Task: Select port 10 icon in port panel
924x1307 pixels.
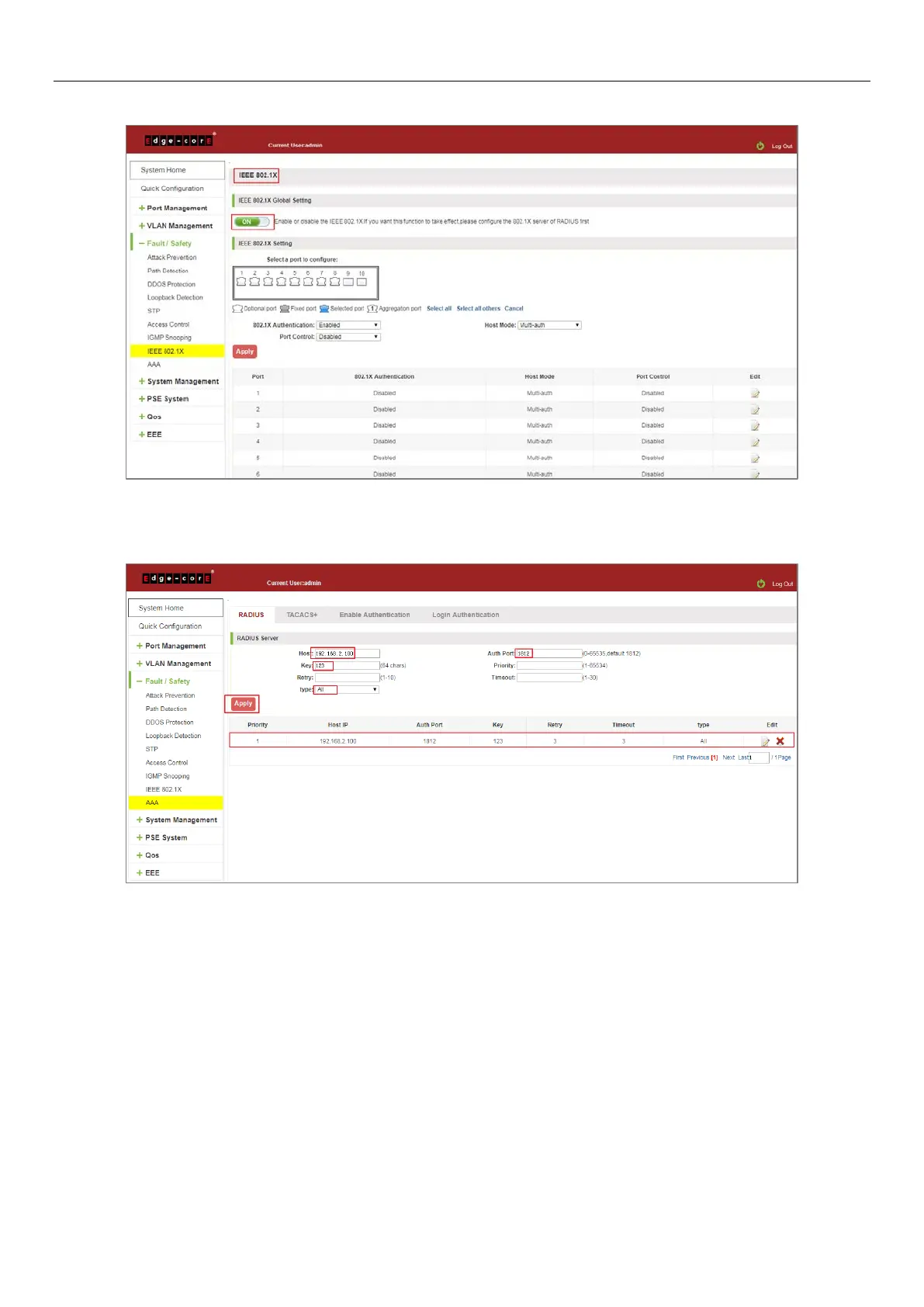Action: [362, 282]
